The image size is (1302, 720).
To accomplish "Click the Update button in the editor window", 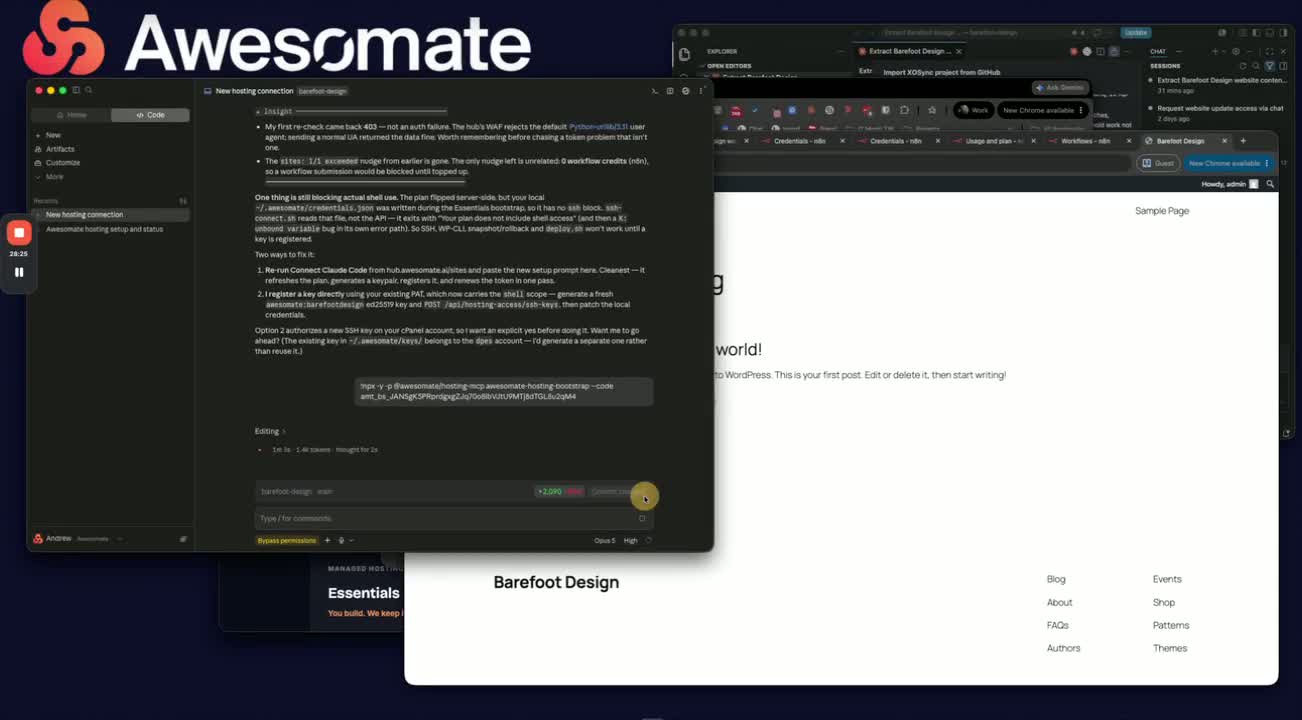I will (1135, 33).
